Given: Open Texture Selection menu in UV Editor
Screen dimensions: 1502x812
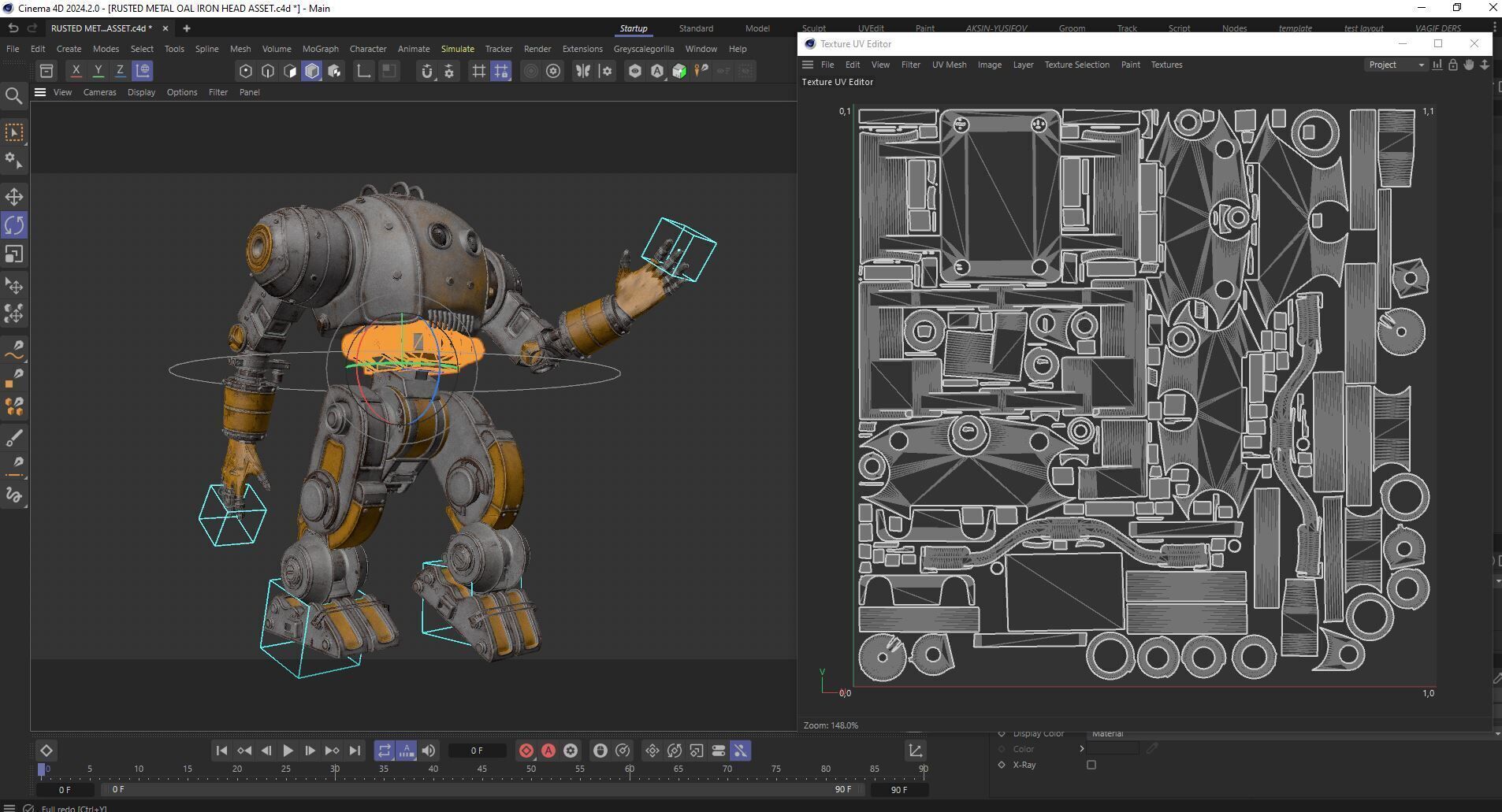Looking at the screenshot, I should tap(1076, 65).
